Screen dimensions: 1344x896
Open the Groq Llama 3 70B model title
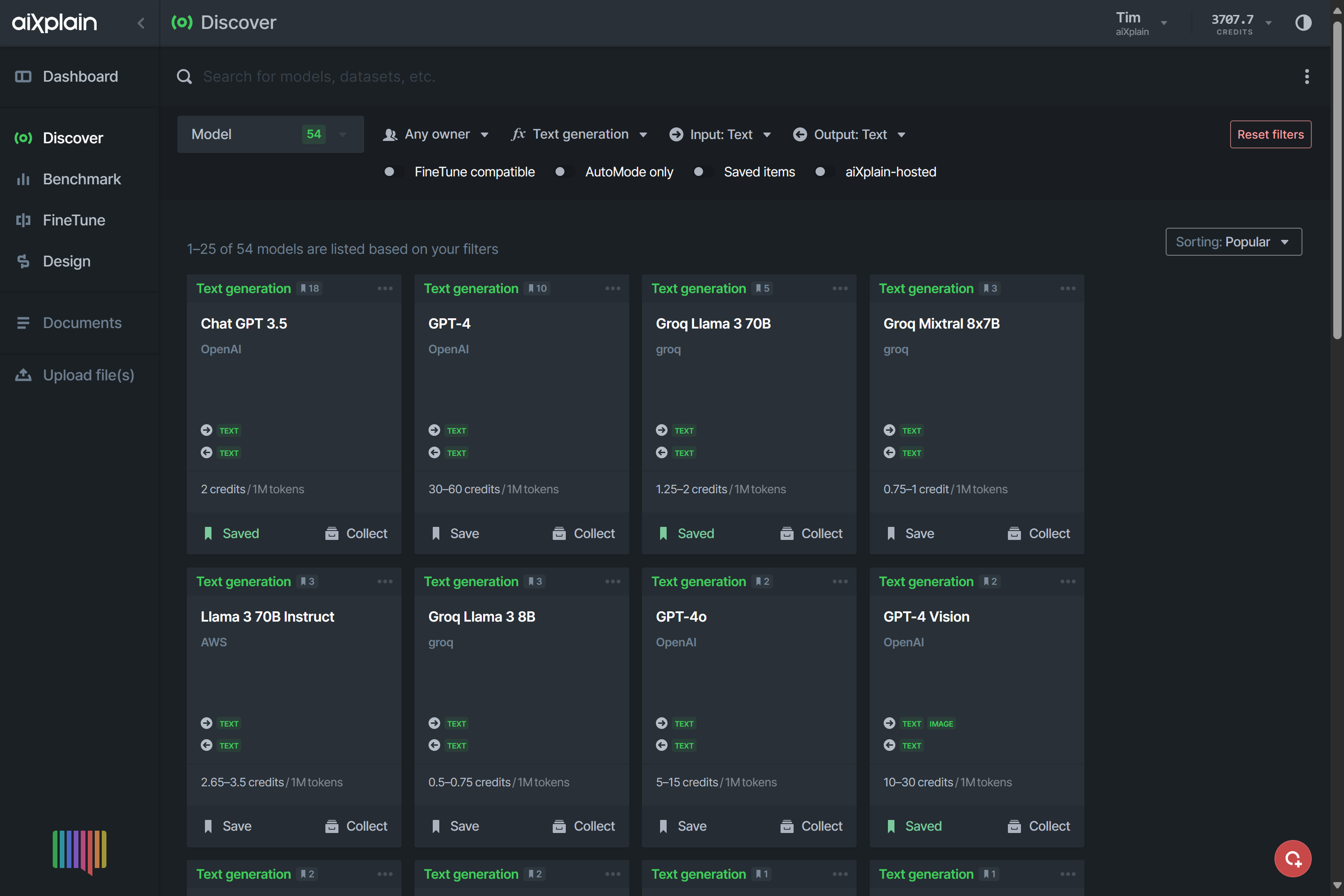(x=713, y=324)
